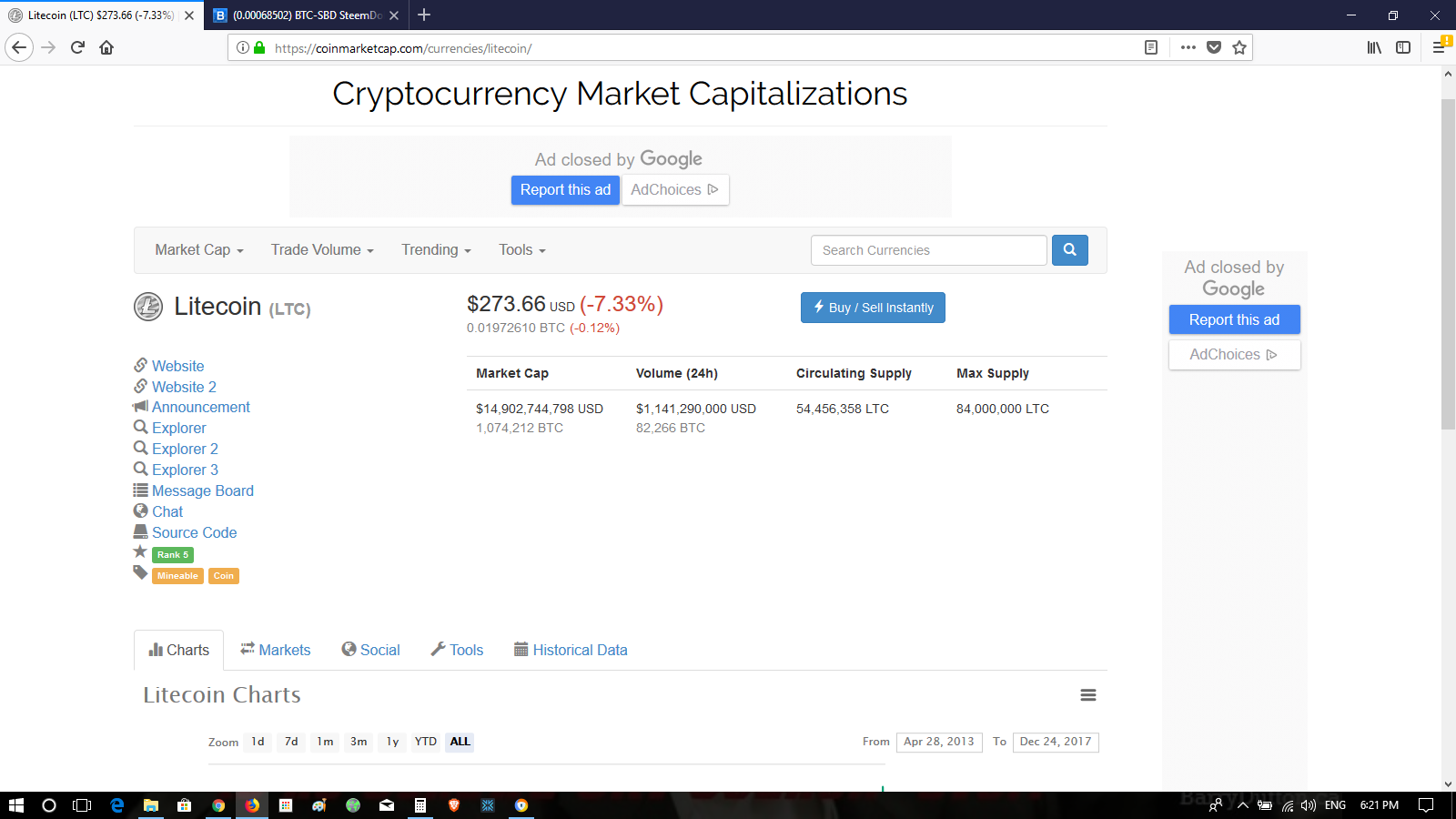Screen dimensions: 1456x819
Task: Open the Firefox Library menu
Action: tap(1374, 47)
